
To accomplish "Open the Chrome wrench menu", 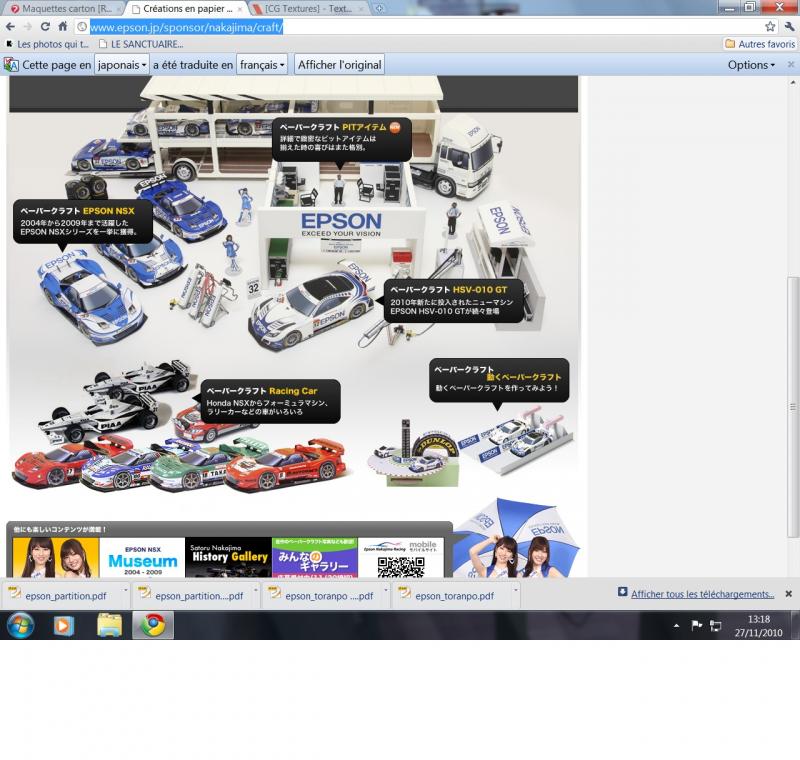I will point(789,27).
